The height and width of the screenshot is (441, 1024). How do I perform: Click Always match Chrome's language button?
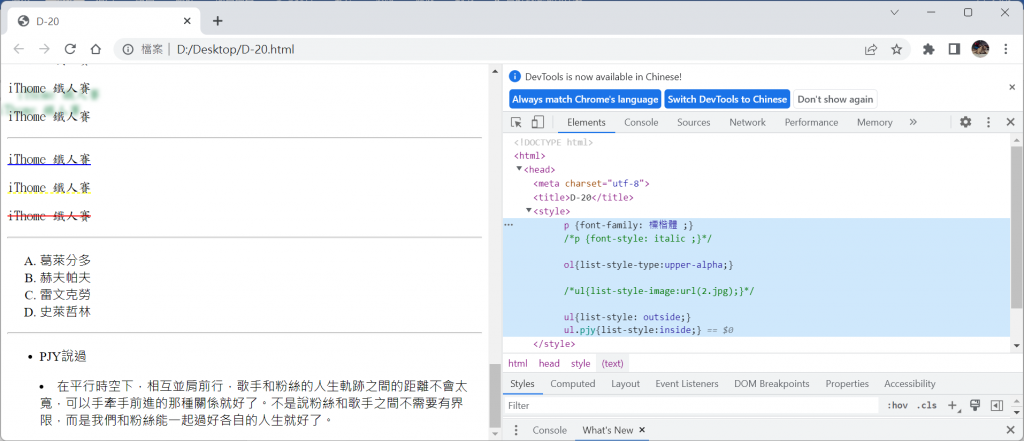[x=585, y=99]
